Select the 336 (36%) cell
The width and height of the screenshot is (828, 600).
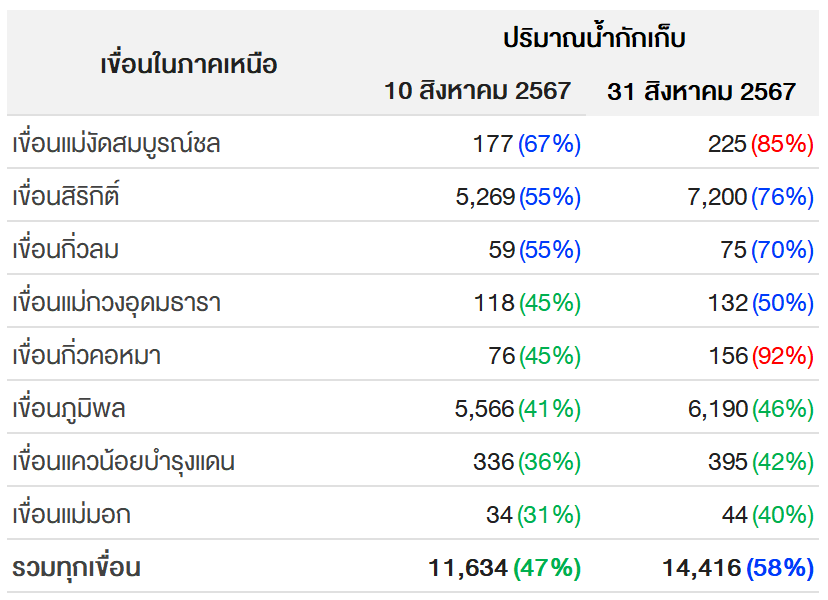click(x=527, y=462)
